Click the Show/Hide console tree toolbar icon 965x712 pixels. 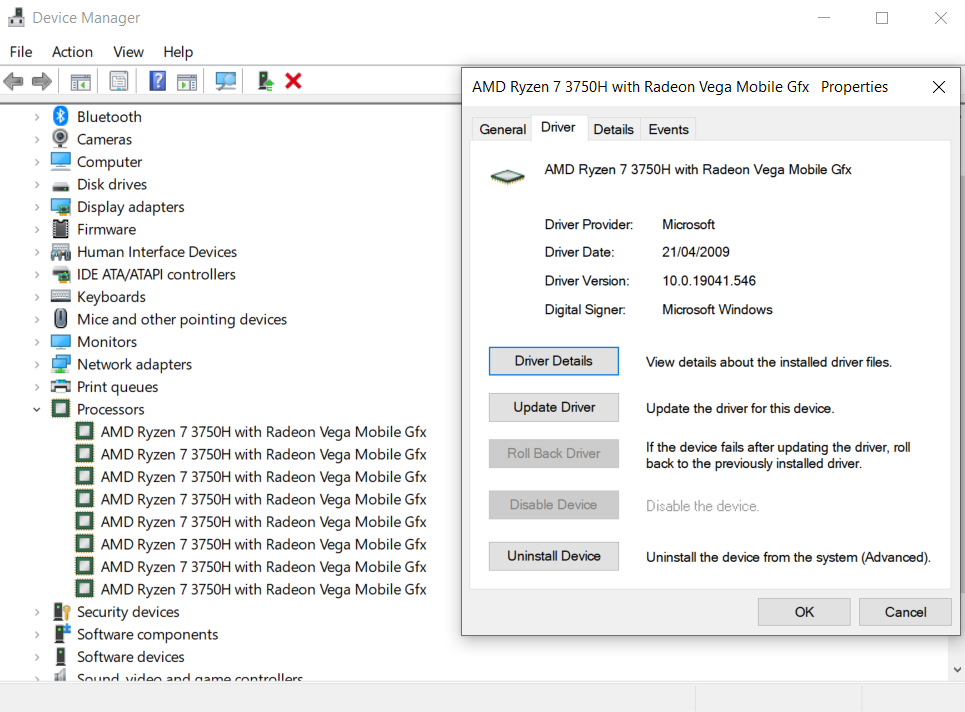tap(81, 81)
